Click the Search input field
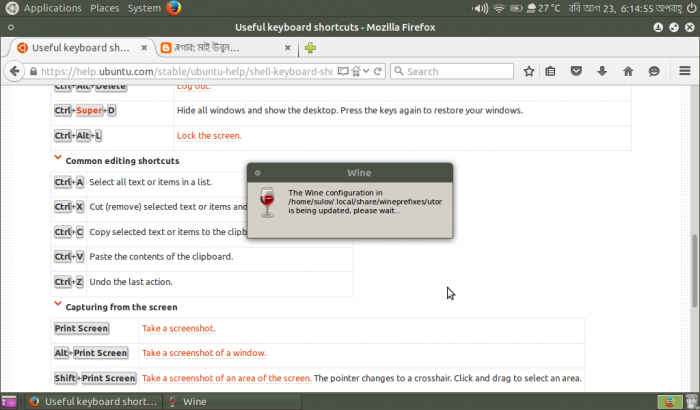 coord(452,71)
